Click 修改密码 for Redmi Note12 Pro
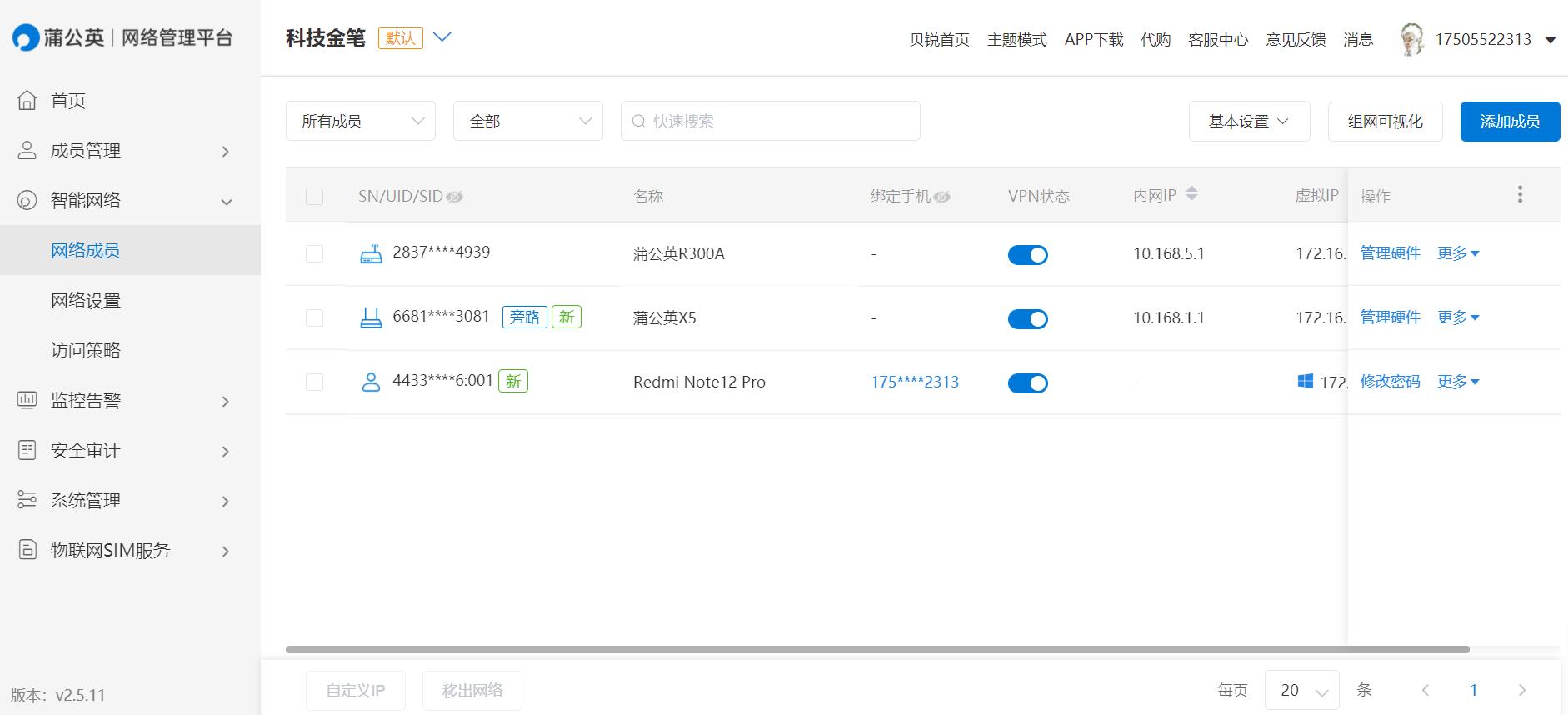This screenshot has width=1568, height=715. point(1390,381)
